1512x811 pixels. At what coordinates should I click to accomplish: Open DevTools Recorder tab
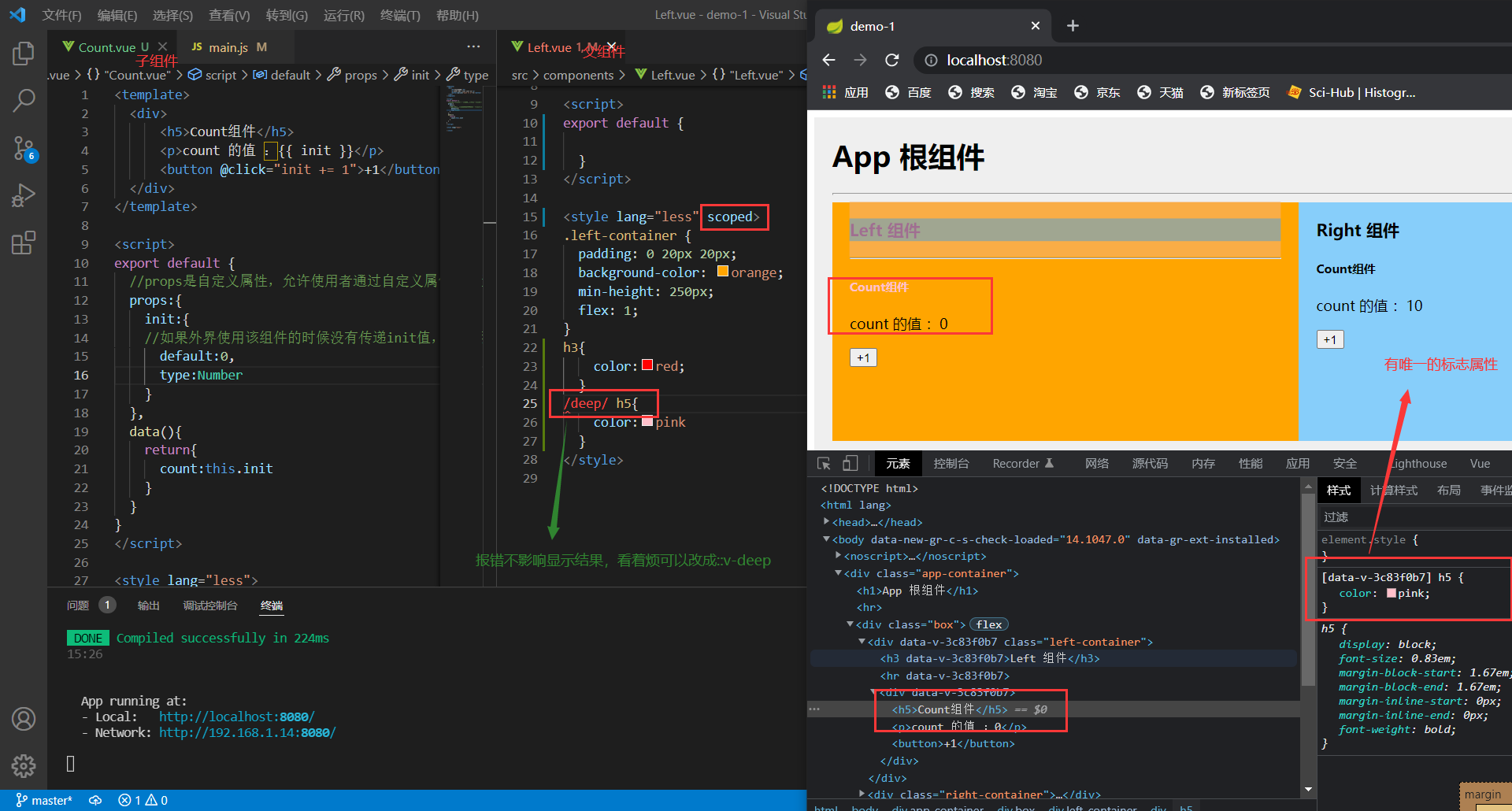click(1023, 464)
